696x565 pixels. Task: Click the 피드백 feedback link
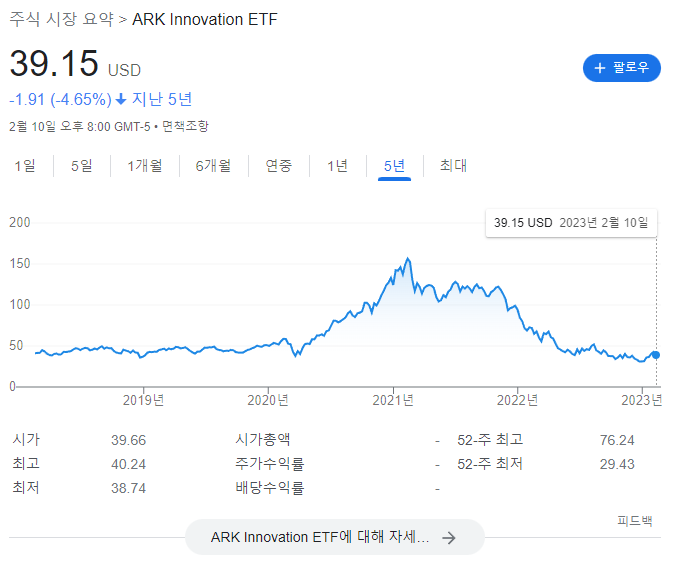coord(635,521)
